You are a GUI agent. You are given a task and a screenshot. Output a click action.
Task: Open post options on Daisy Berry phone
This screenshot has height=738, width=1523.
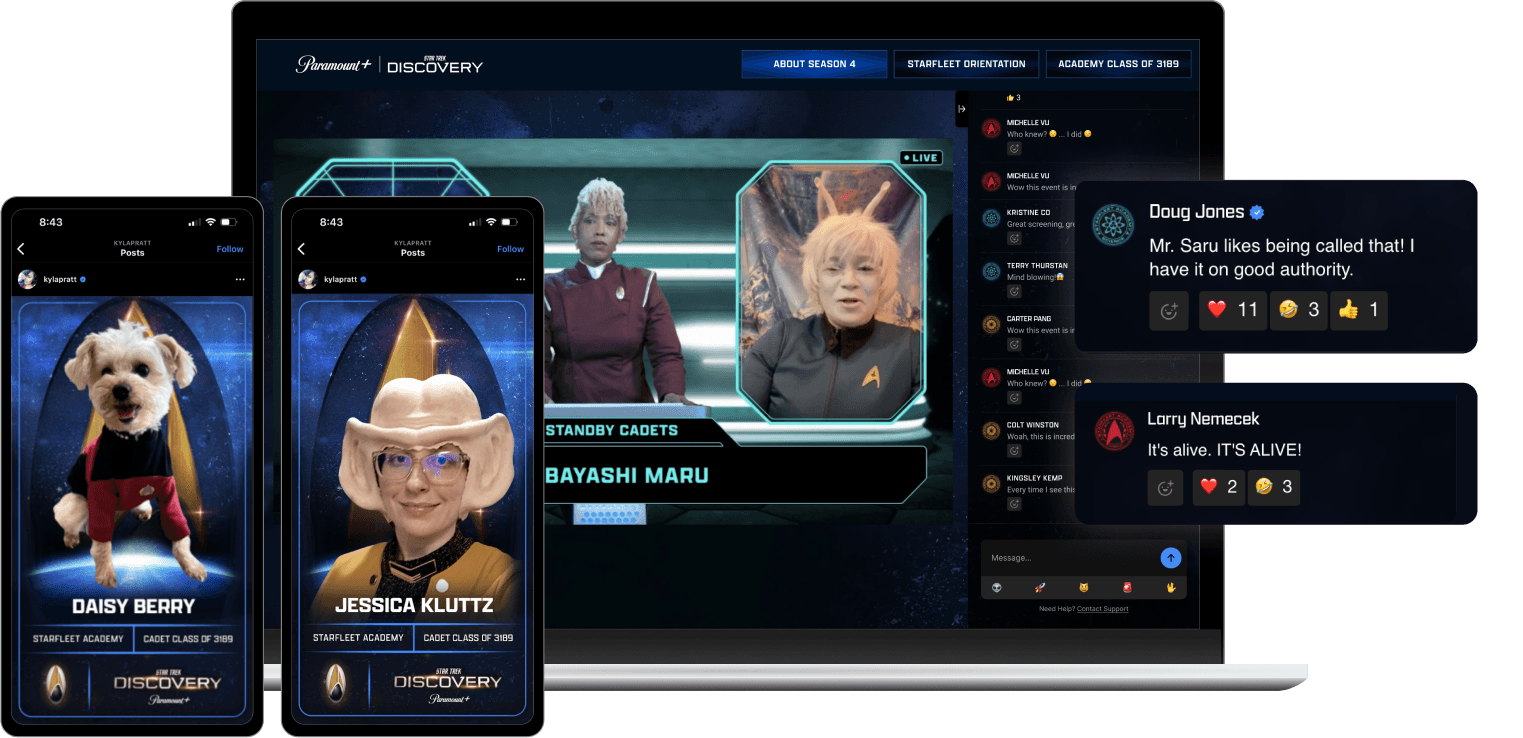click(x=239, y=280)
